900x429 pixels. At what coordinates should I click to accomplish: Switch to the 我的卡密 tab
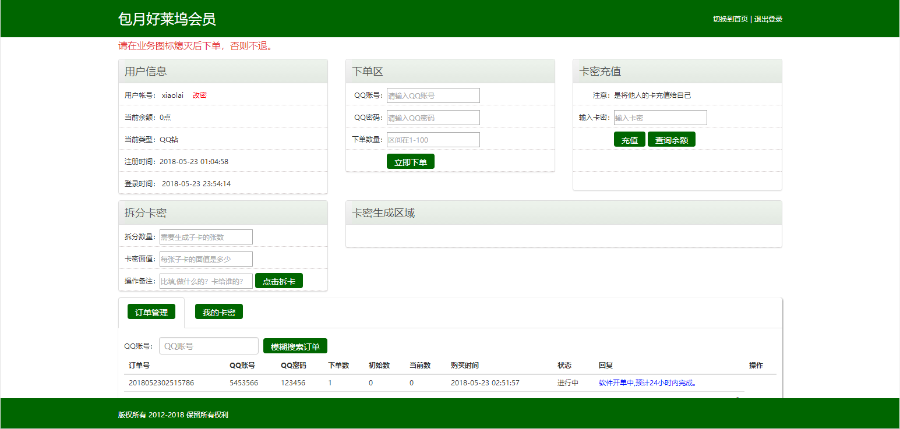pyautogui.click(x=219, y=312)
